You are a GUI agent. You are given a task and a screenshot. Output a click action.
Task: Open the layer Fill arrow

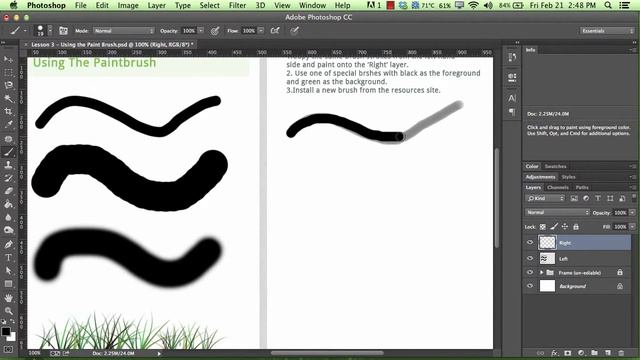click(x=632, y=227)
